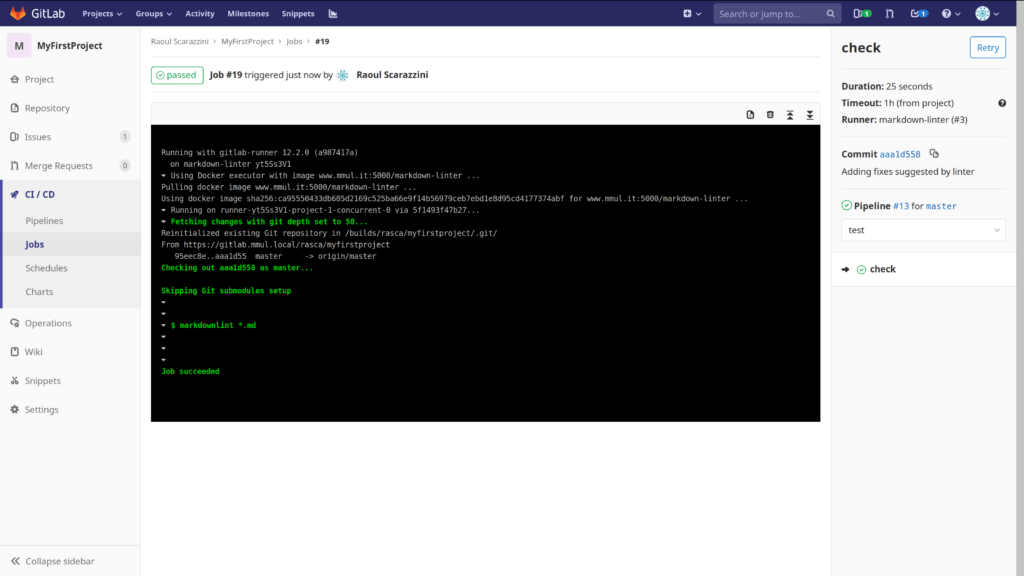This screenshot has height=576, width=1024.
Task: Collapse the sidebar with the chevrons icon
Action: [x=15, y=561]
